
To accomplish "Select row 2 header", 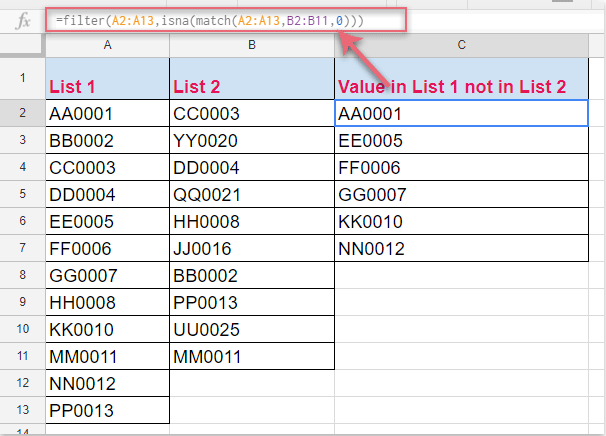I will point(22,113).
